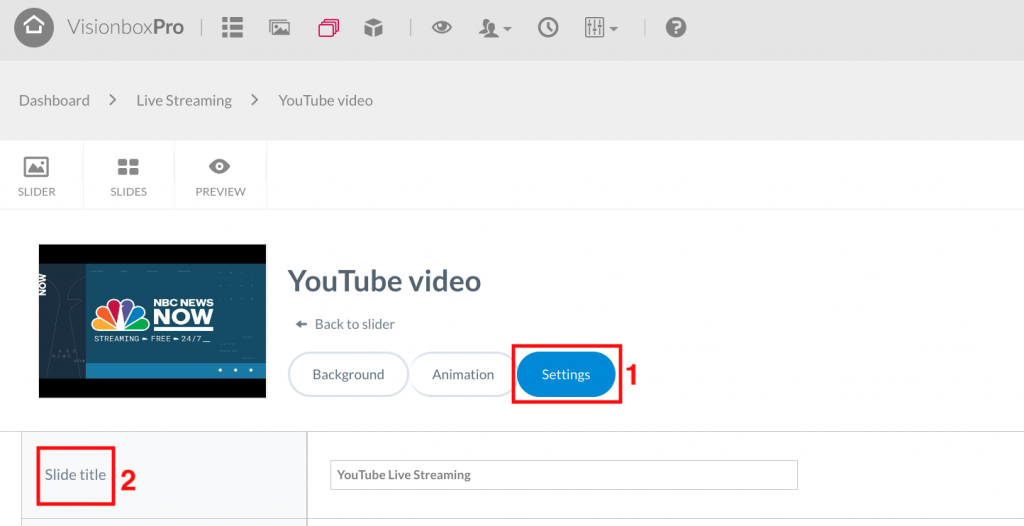This screenshot has height=526, width=1024.
Task: Switch to the SLIDER tab
Action: 37,176
